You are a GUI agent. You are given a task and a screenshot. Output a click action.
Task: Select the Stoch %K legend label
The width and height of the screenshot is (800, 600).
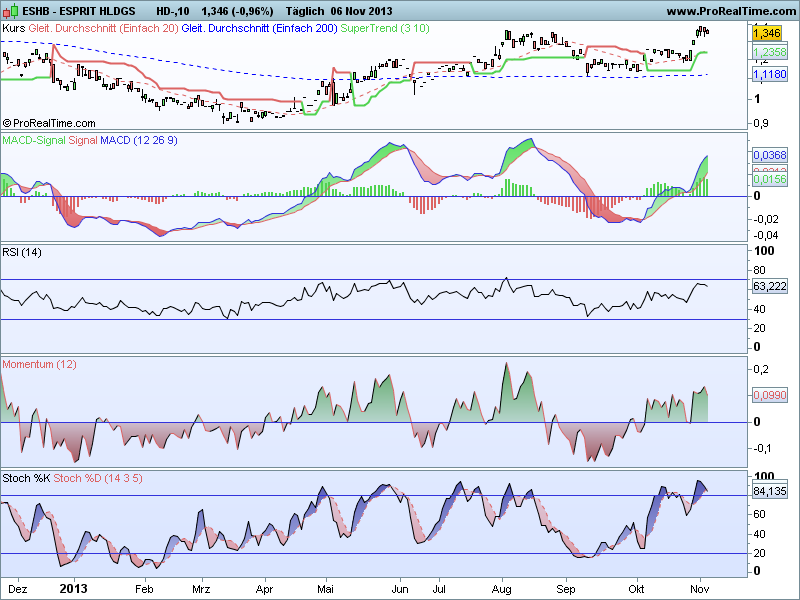coord(26,478)
